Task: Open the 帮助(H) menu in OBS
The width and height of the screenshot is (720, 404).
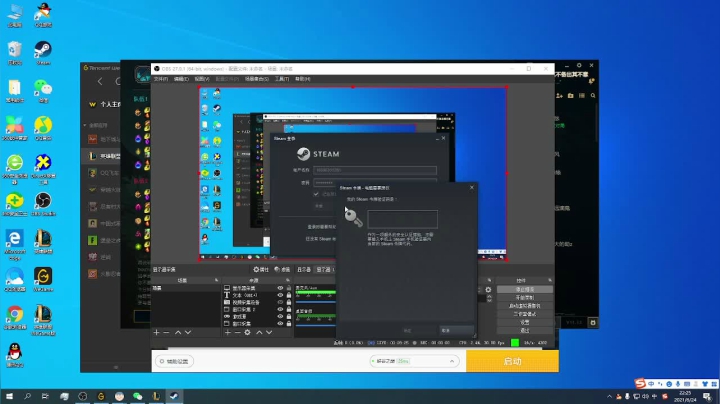Action: (x=303, y=79)
